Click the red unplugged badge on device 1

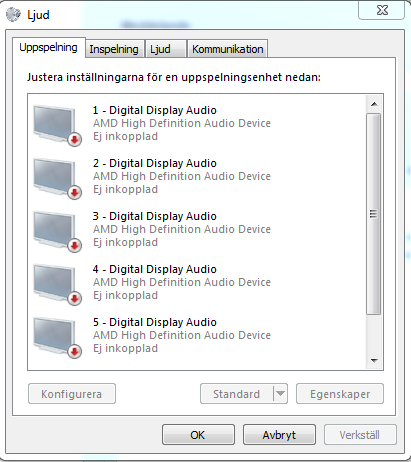pyautogui.click(x=75, y=140)
